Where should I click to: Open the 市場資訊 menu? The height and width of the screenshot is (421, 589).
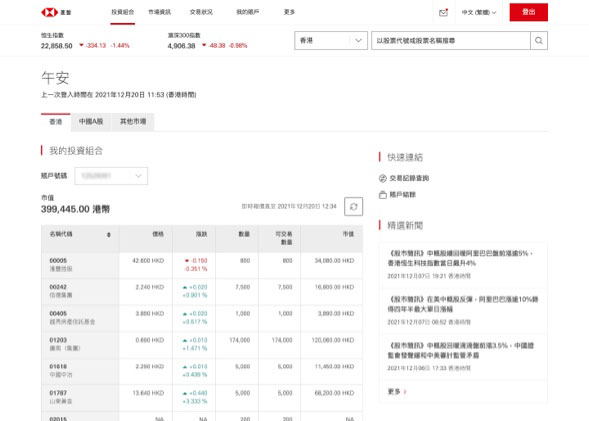(160, 12)
